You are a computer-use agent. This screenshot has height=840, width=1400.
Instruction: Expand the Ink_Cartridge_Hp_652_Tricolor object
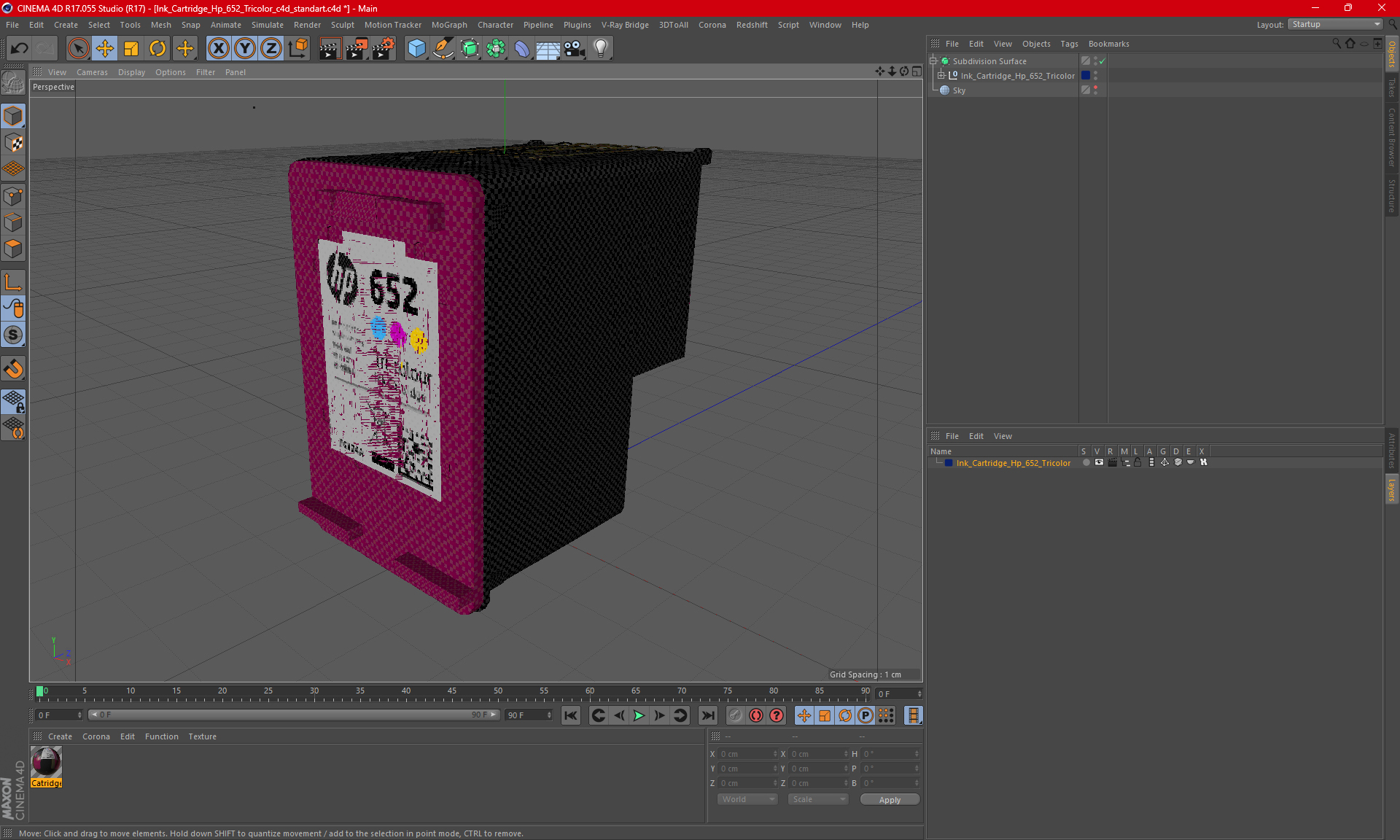point(941,76)
